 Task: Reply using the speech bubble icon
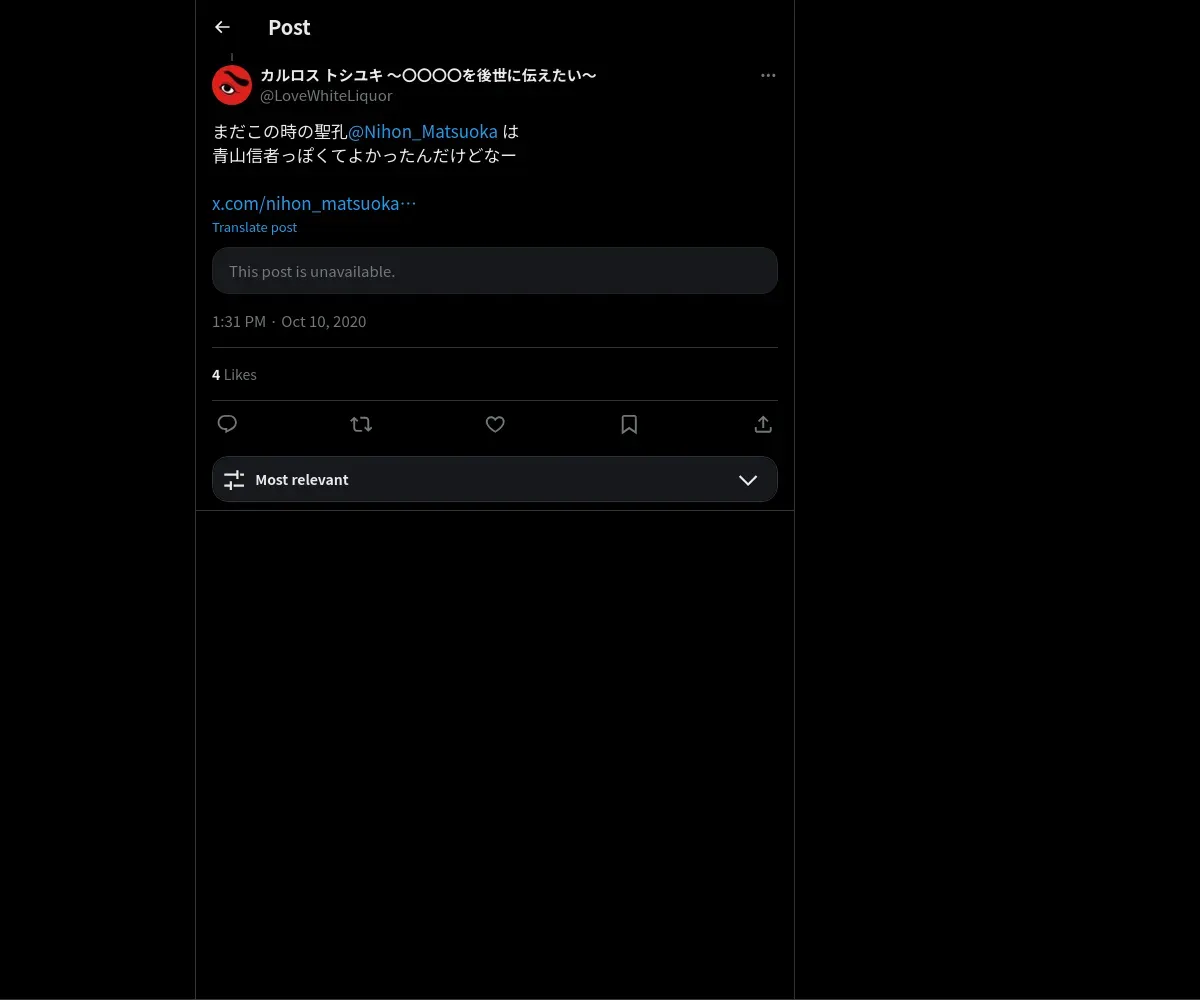click(x=227, y=424)
